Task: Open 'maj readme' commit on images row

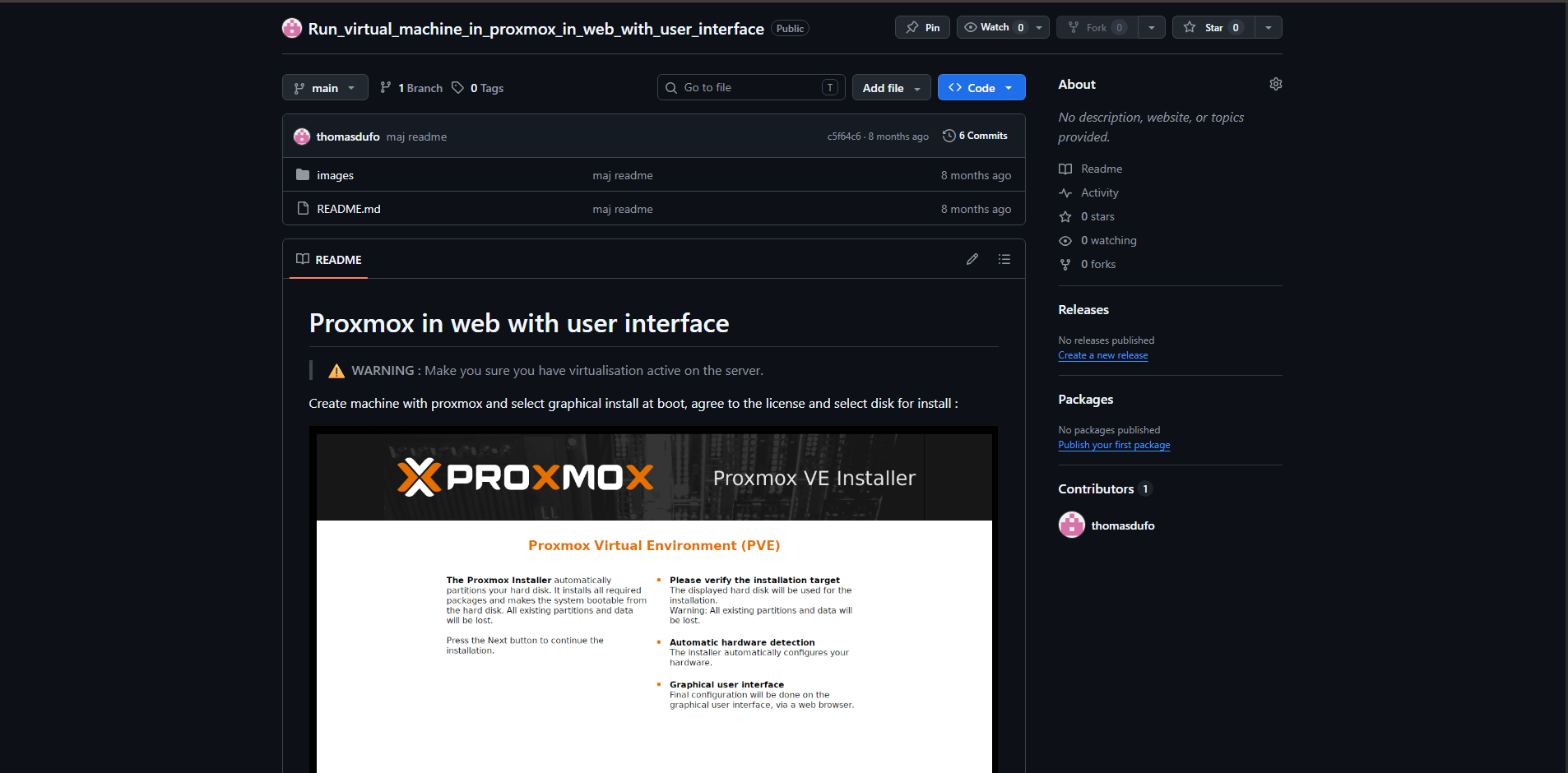Action: [x=623, y=175]
